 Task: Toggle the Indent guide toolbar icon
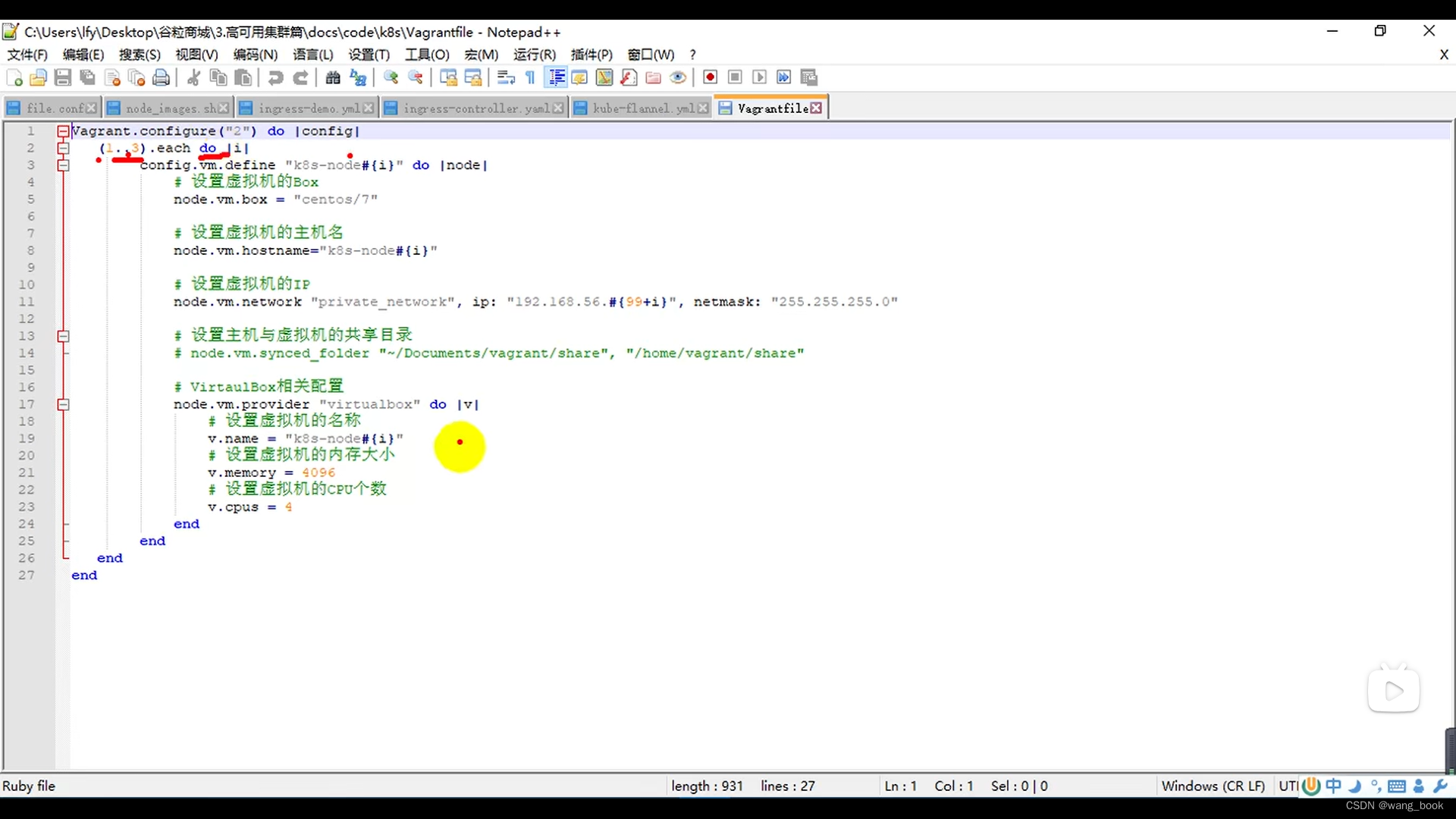(556, 77)
